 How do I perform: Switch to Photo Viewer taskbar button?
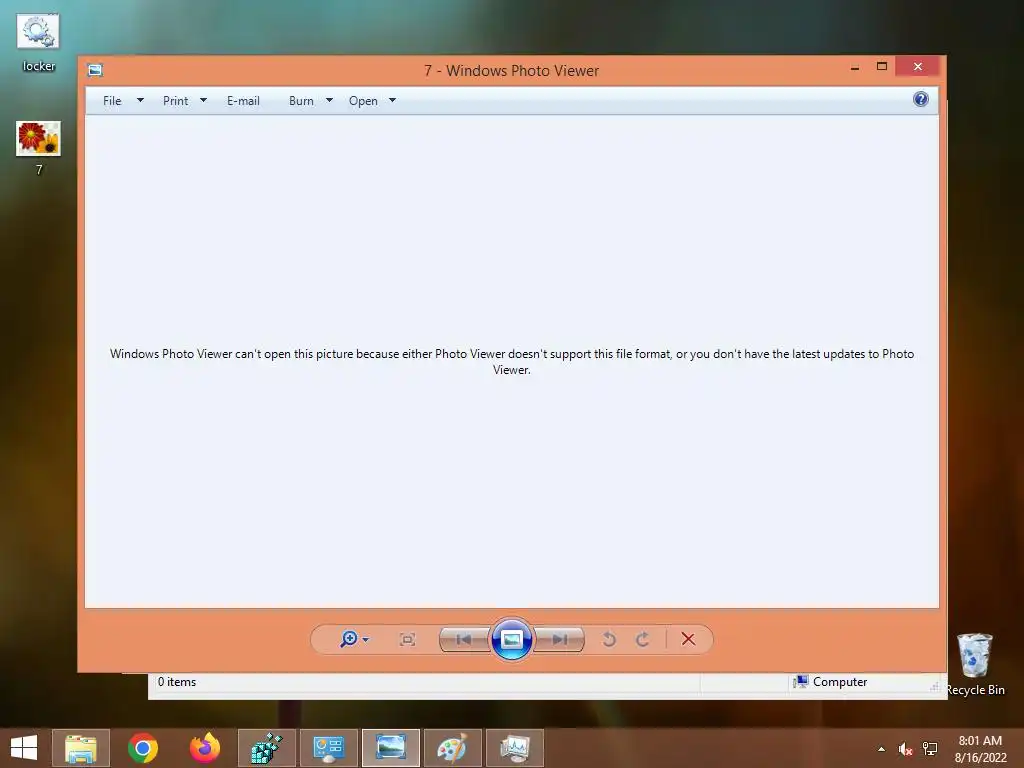[391, 748]
